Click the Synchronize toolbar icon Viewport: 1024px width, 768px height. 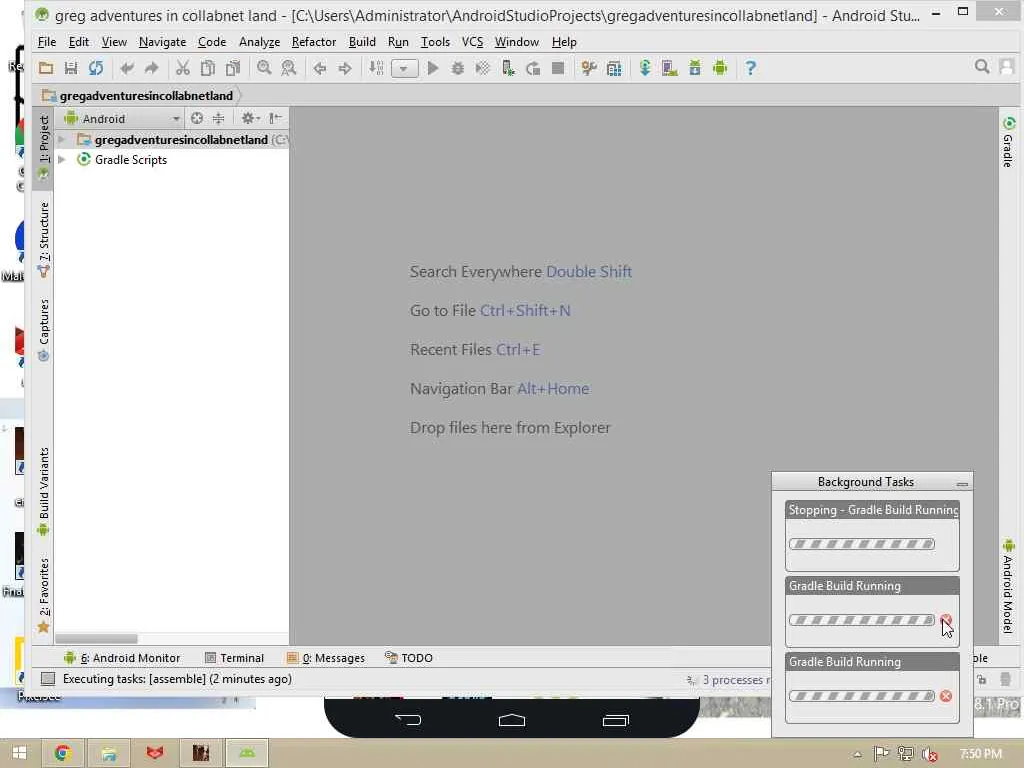pos(96,68)
